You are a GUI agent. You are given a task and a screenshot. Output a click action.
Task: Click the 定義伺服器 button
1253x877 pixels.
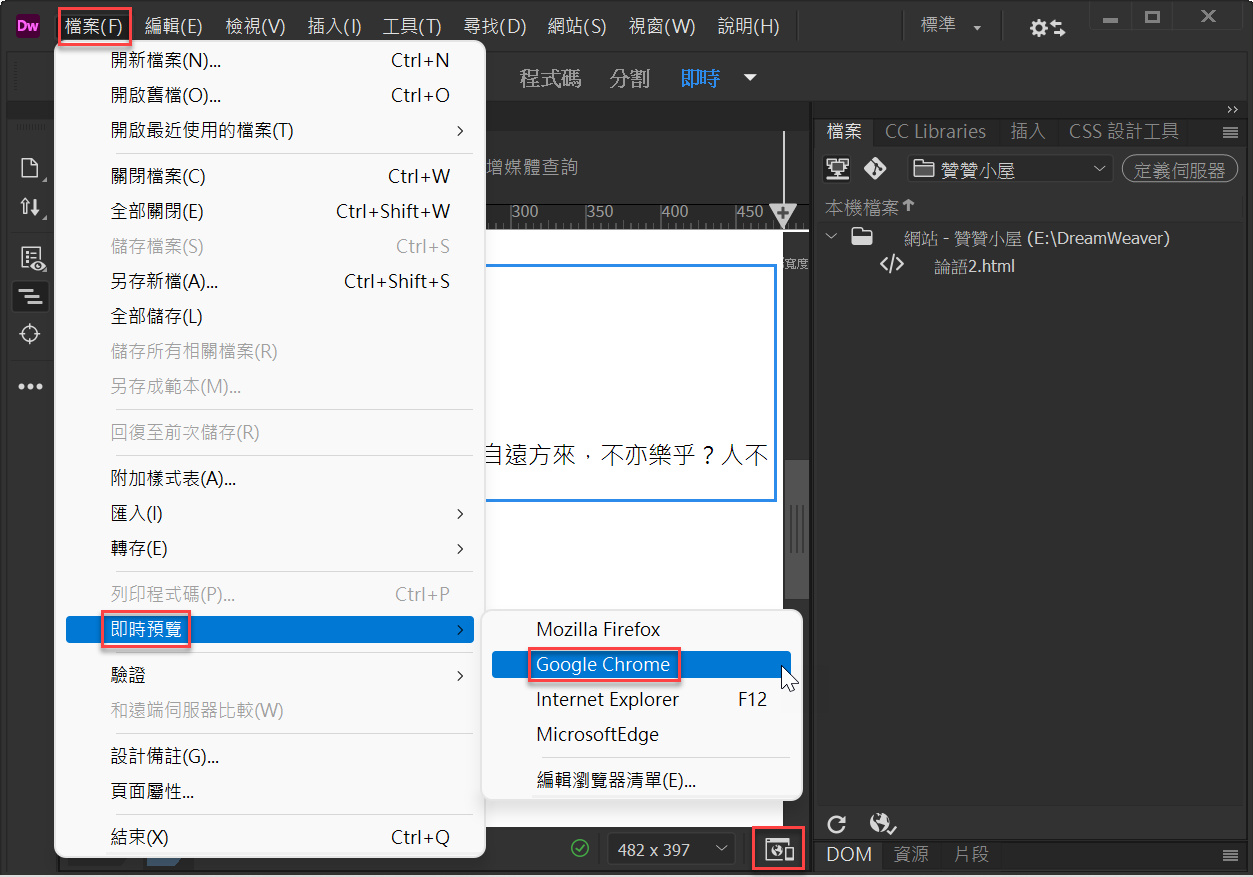tap(1180, 169)
